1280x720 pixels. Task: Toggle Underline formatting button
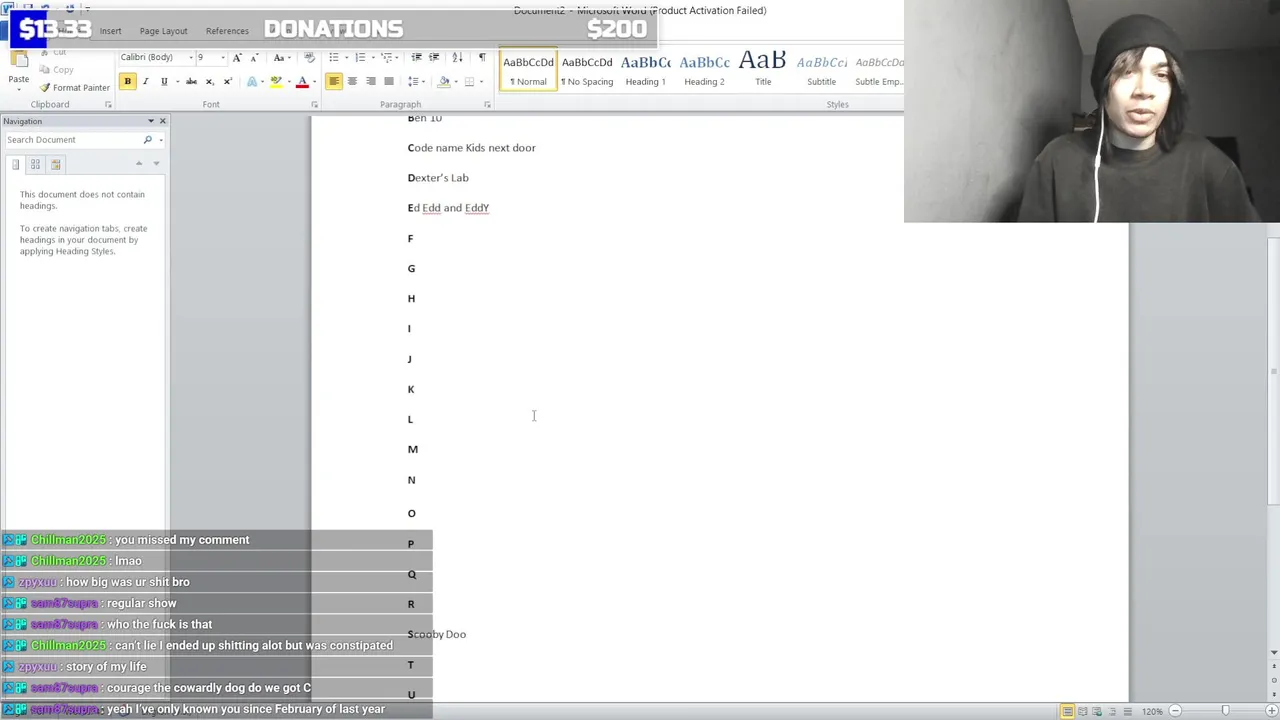(x=164, y=81)
